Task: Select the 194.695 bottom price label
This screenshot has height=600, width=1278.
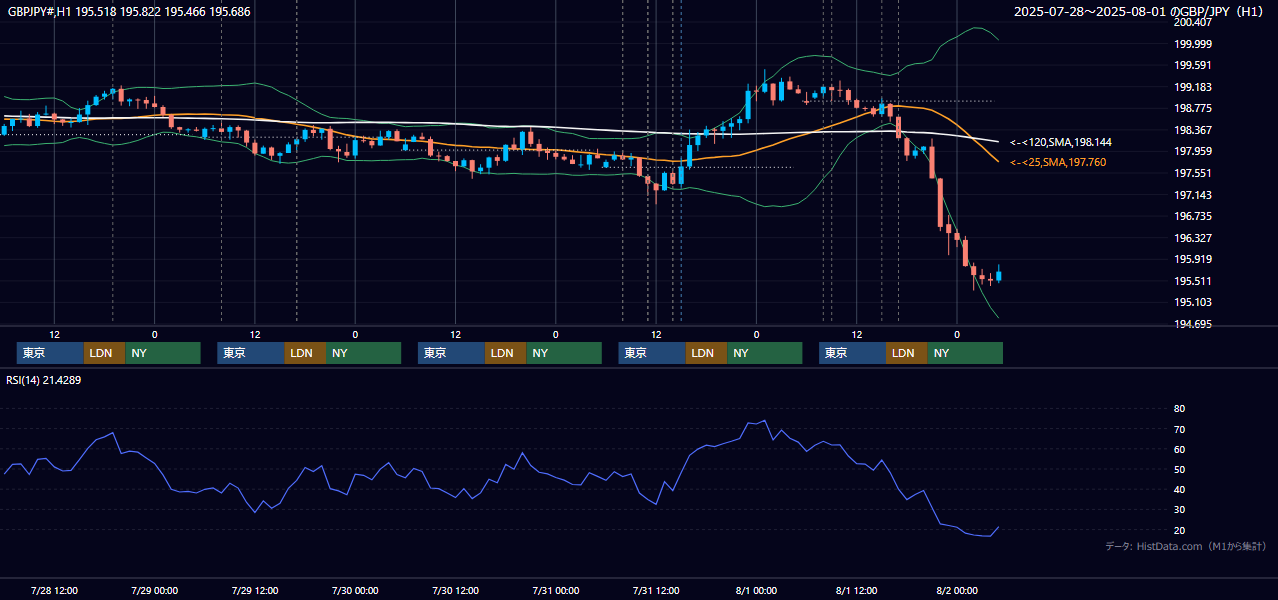Action: coord(1193,324)
